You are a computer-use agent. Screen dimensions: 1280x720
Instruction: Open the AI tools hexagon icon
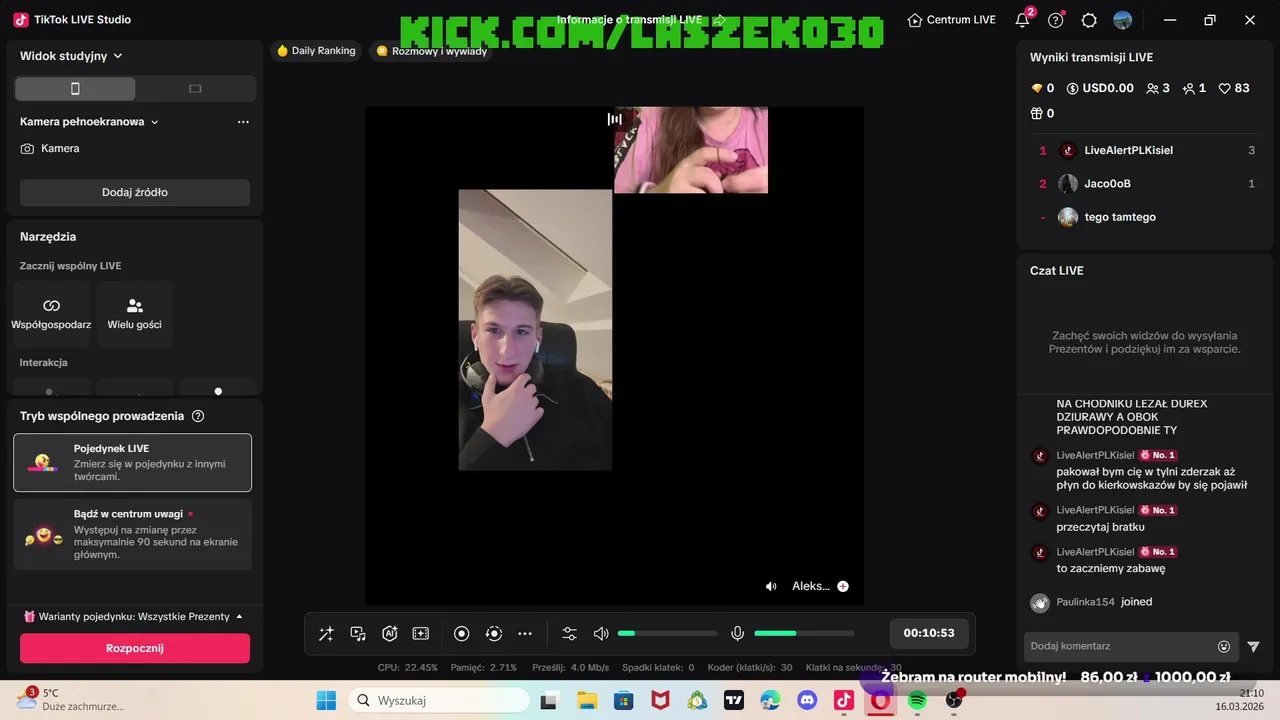390,634
